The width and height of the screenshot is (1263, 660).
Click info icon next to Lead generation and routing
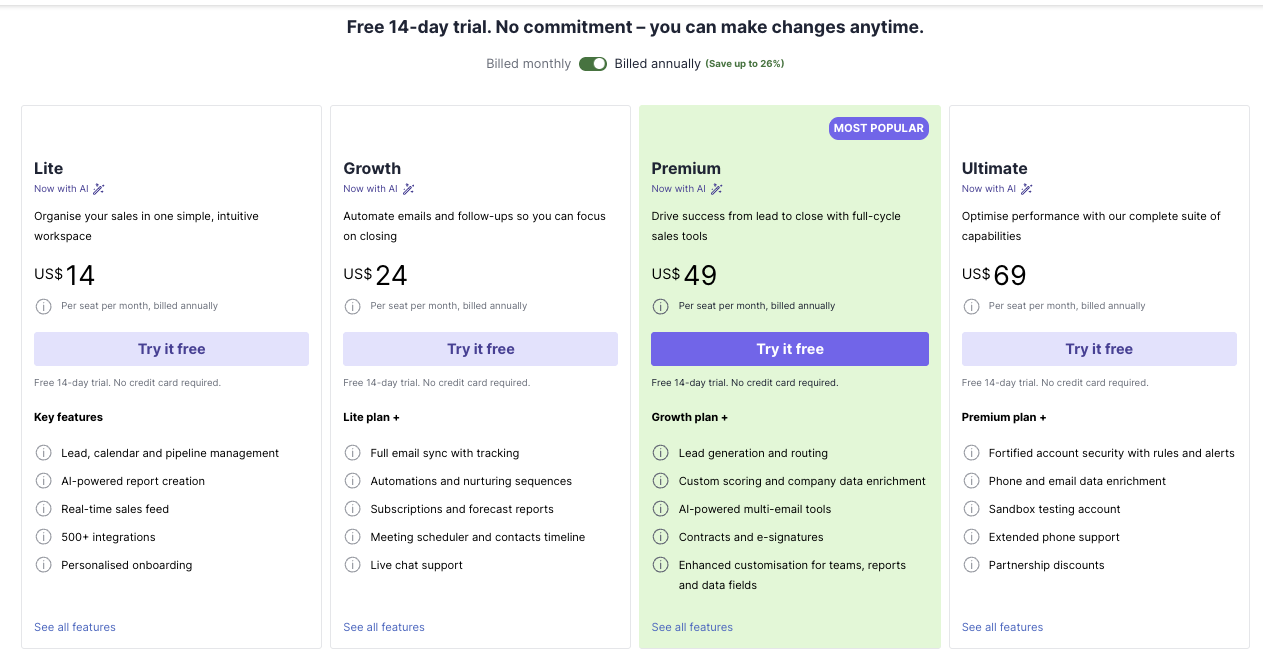click(x=660, y=453)
